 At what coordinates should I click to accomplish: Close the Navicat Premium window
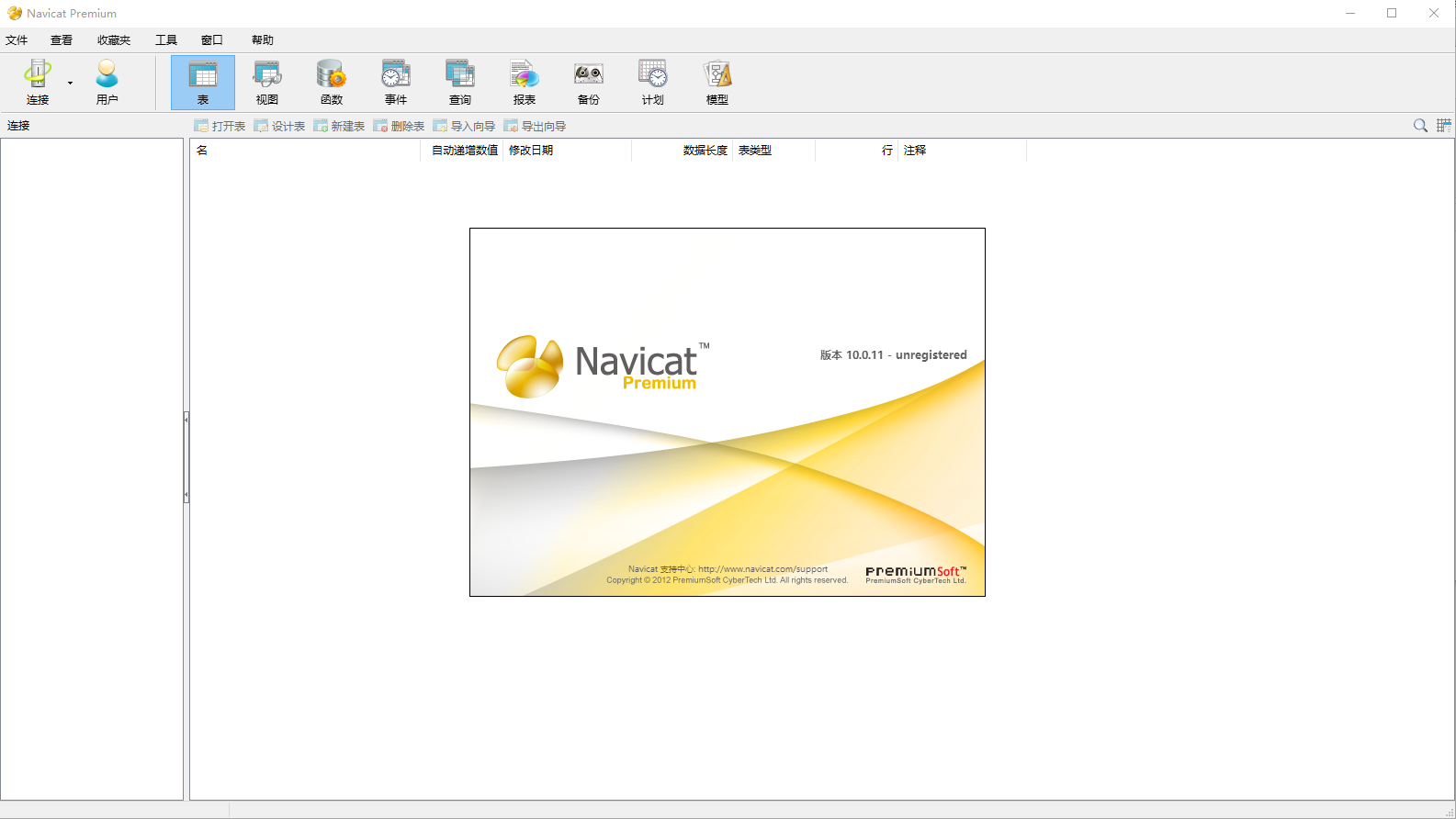[x=1434, y=13]
